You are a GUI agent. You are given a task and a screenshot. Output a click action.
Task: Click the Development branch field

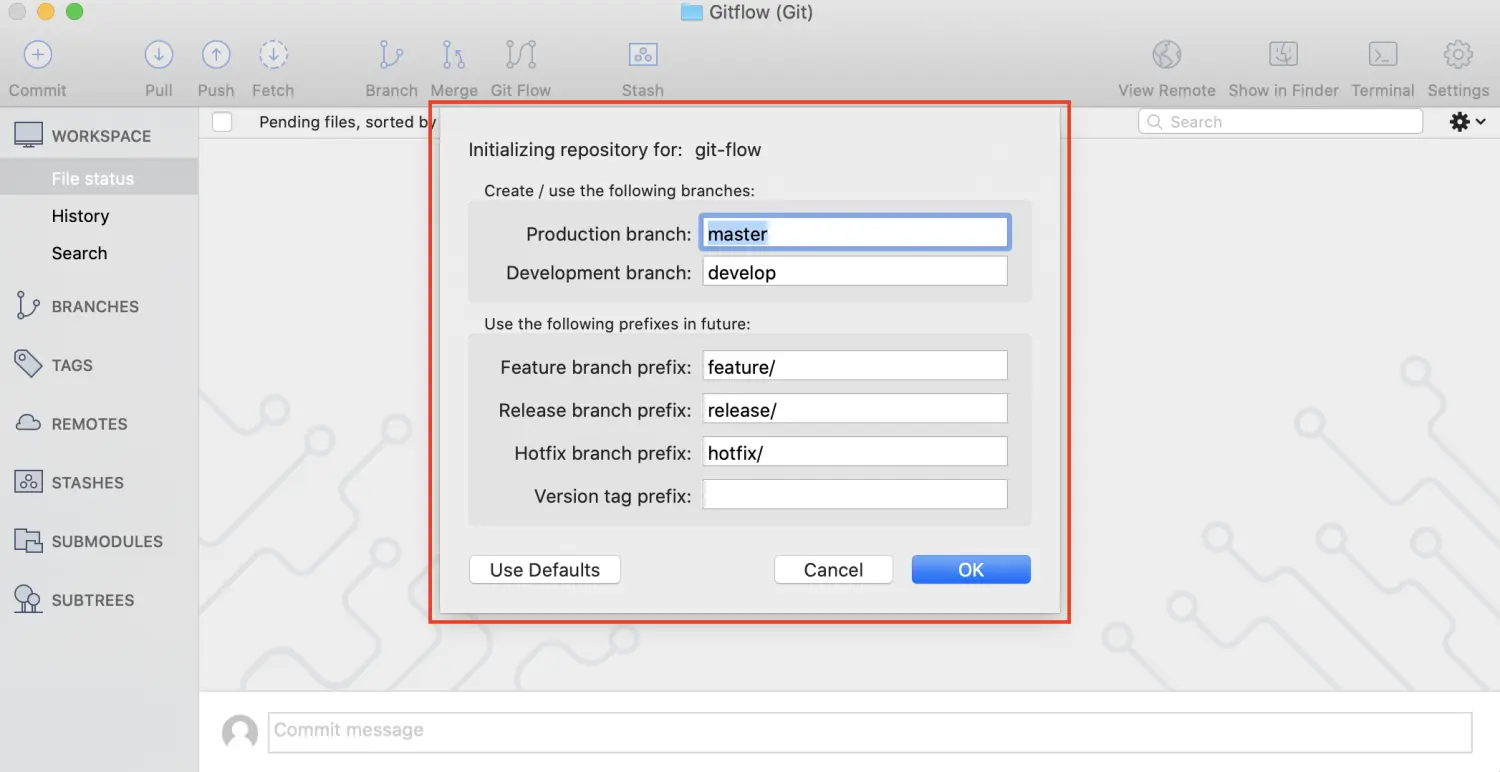tap(855, 272)
